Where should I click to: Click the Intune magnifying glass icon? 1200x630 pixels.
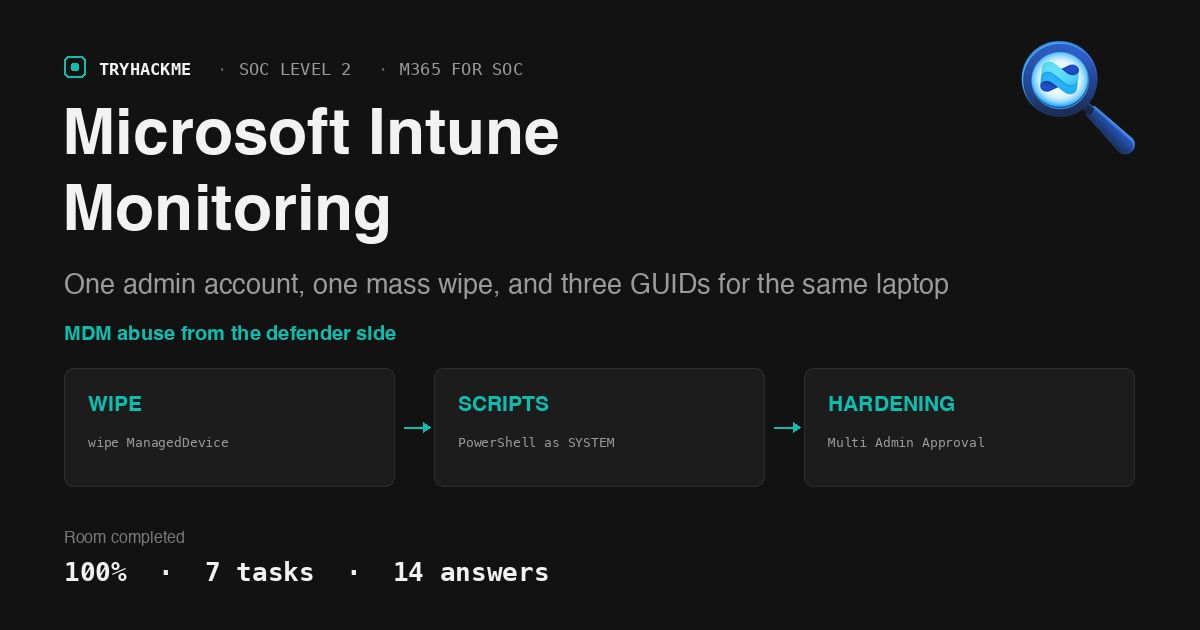[x=1078, y=98]
